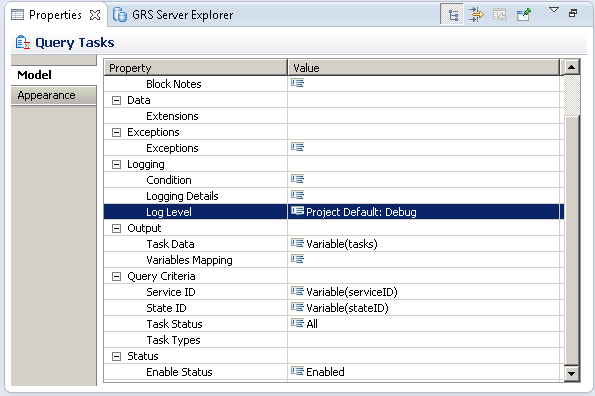Collapse the Logging category
The height and width of the screenshot is (396, 595).
(116, 164)
